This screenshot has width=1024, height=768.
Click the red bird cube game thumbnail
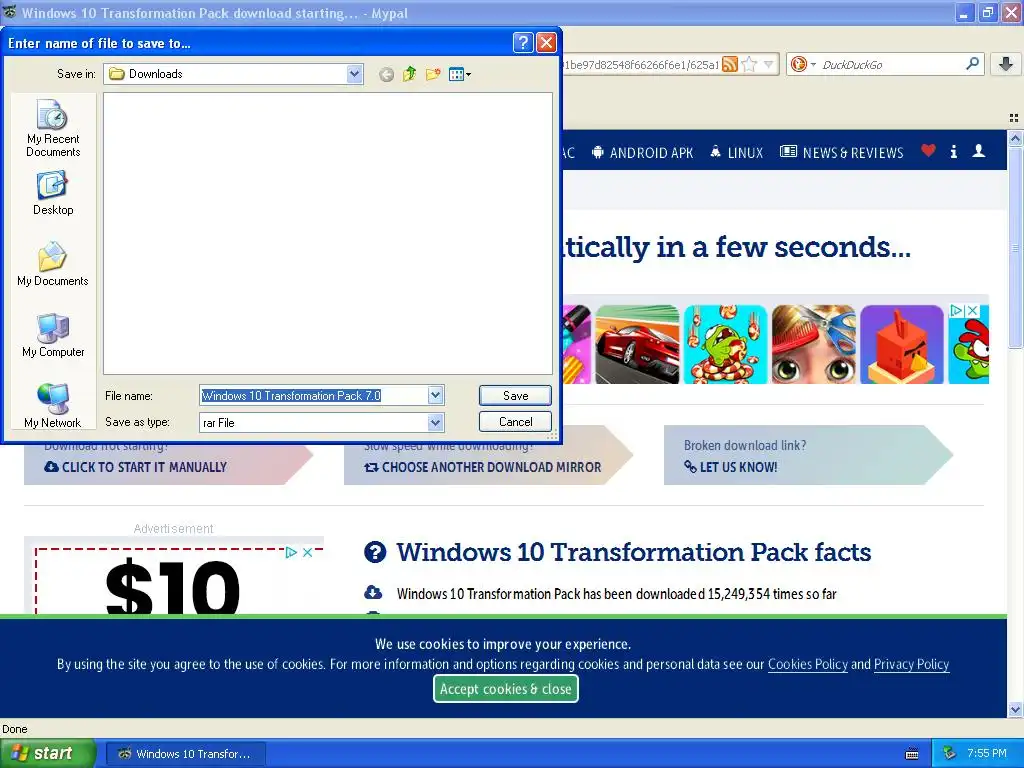(901, 344)
